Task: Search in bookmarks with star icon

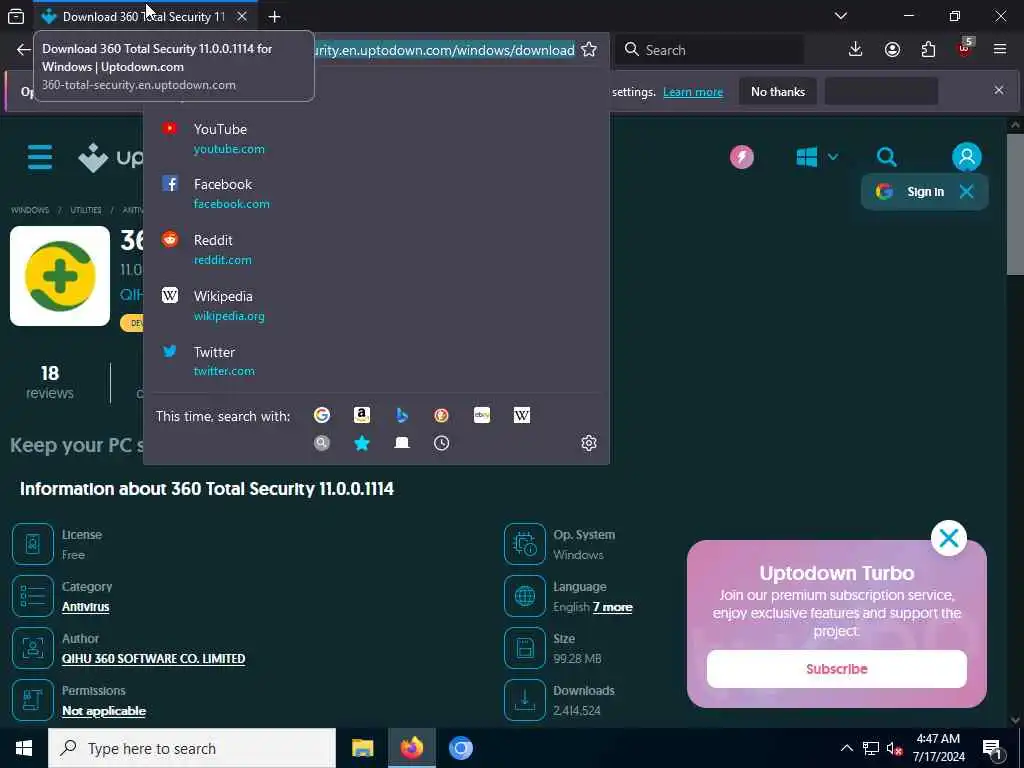Action: (362, 443)
